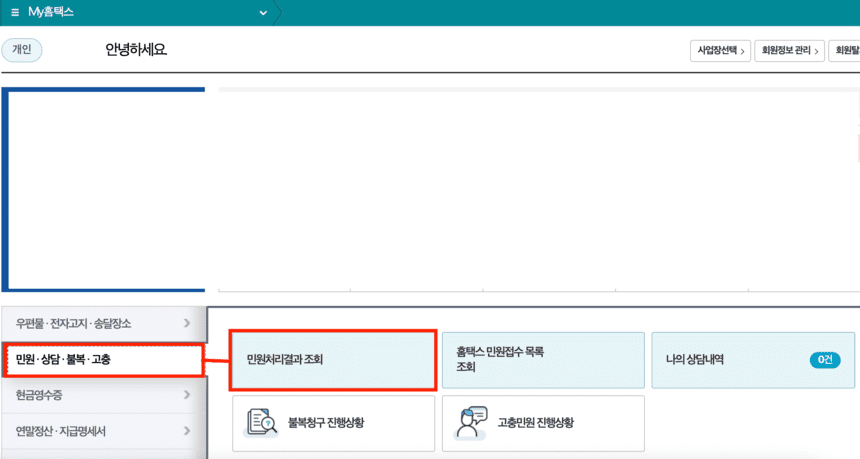Open 나의 상담내역 card
The width and height of the screenshot is (860, 459).
[753, 360]
